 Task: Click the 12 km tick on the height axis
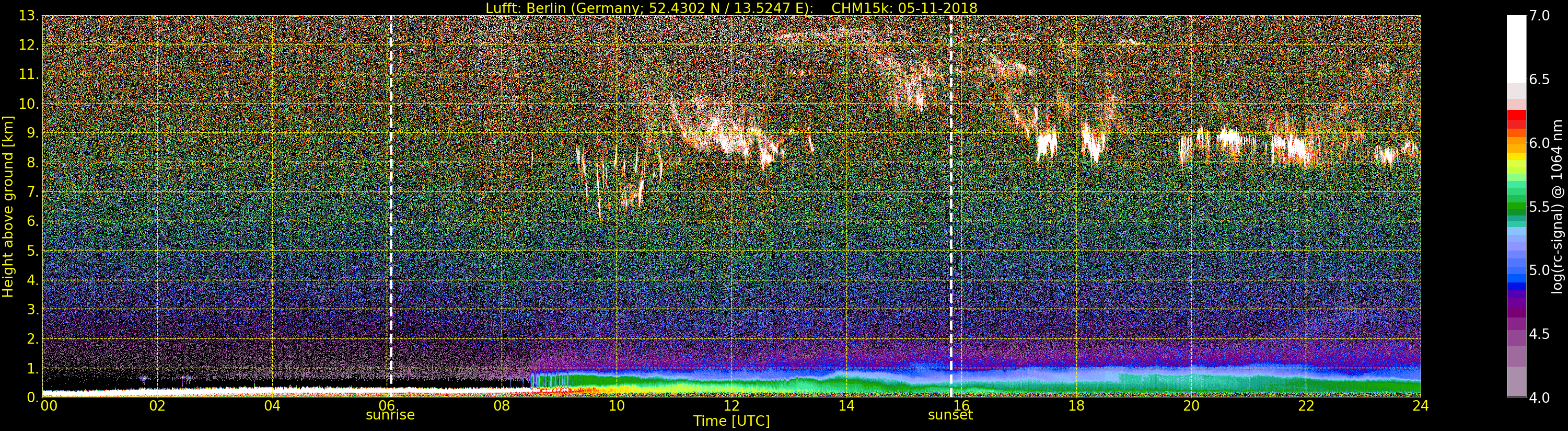(x=29, y=44)
